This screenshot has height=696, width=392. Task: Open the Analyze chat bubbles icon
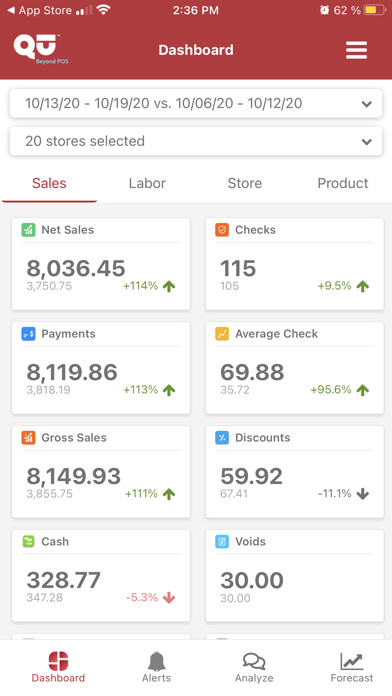(x=254, y=661)
